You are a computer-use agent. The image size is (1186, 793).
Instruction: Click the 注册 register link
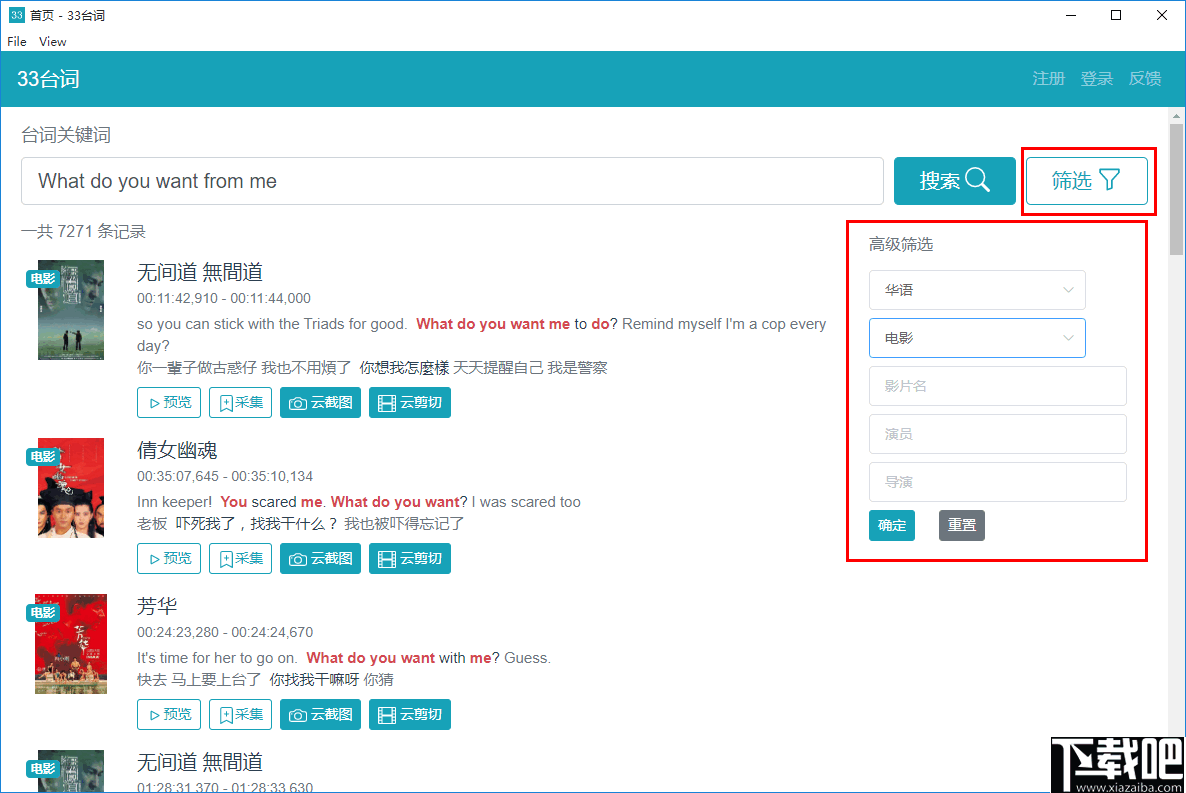coord(1048,79)
